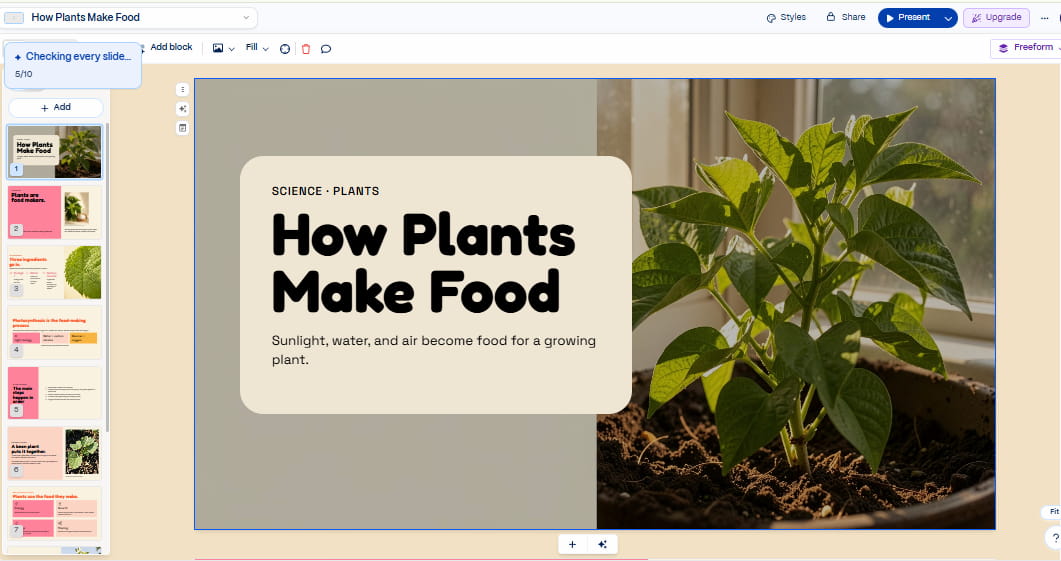
Task: Select slide 7 thumbnail with pink cards
Action: 55,512
